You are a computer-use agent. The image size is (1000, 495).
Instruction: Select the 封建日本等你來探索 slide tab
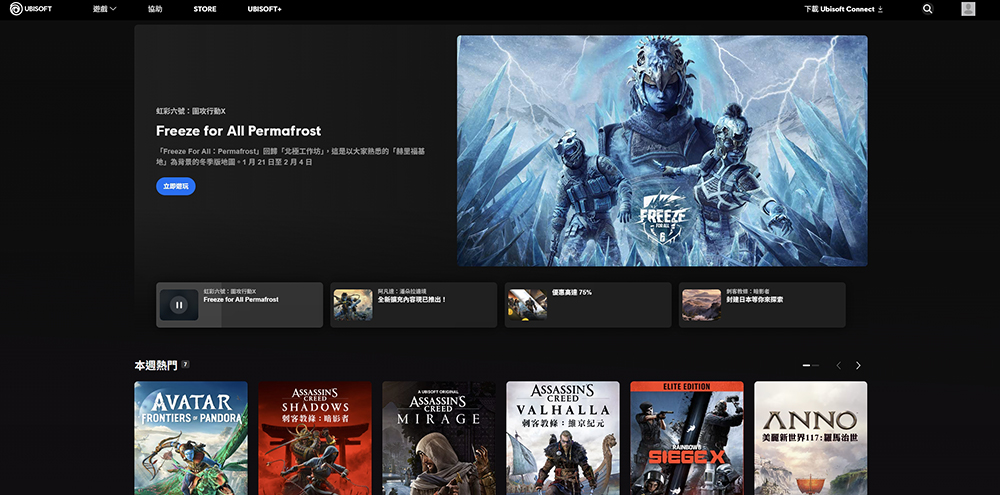[761, 305]
